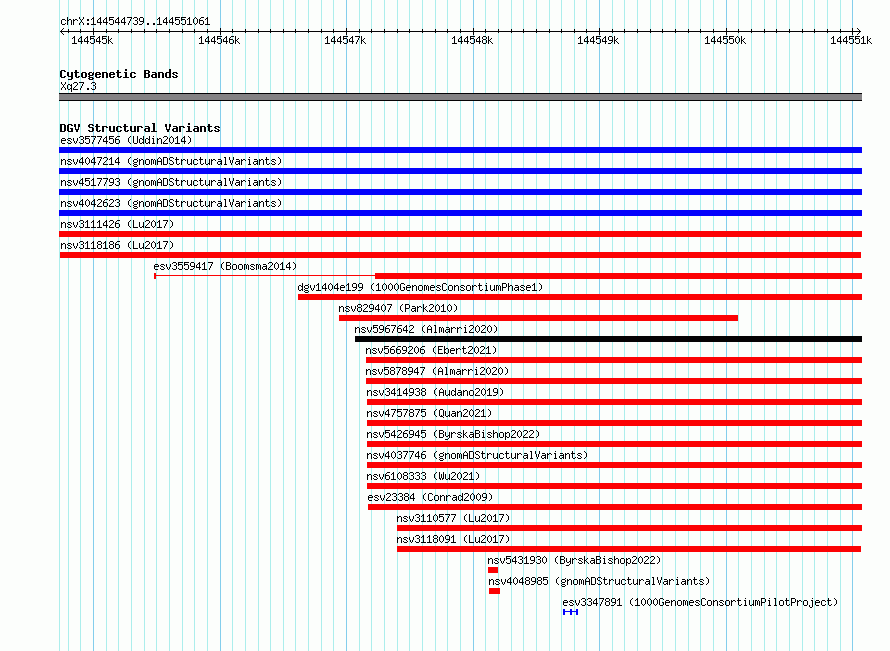Click the red bar under nsv5669206
Viewport: 890px width, 651px height.
[x=614, y=360]
